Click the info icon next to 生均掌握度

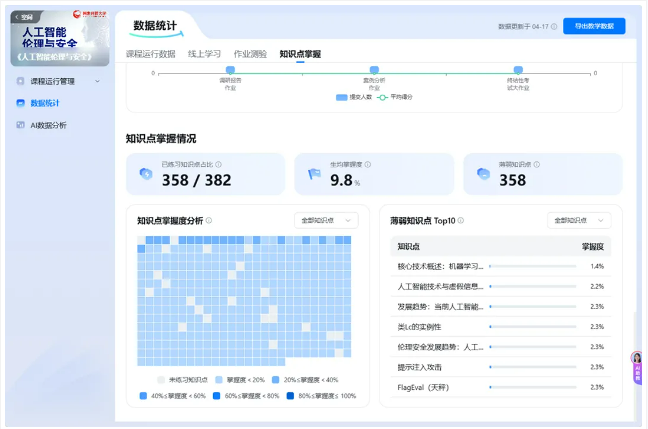(368, 164)
